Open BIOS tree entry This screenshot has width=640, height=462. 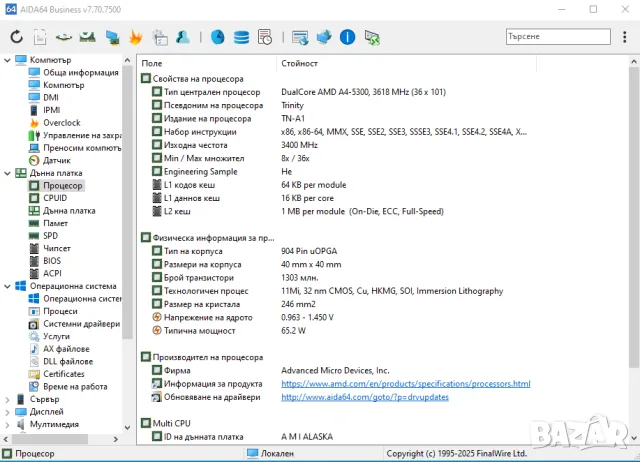(x=52, y=261)
